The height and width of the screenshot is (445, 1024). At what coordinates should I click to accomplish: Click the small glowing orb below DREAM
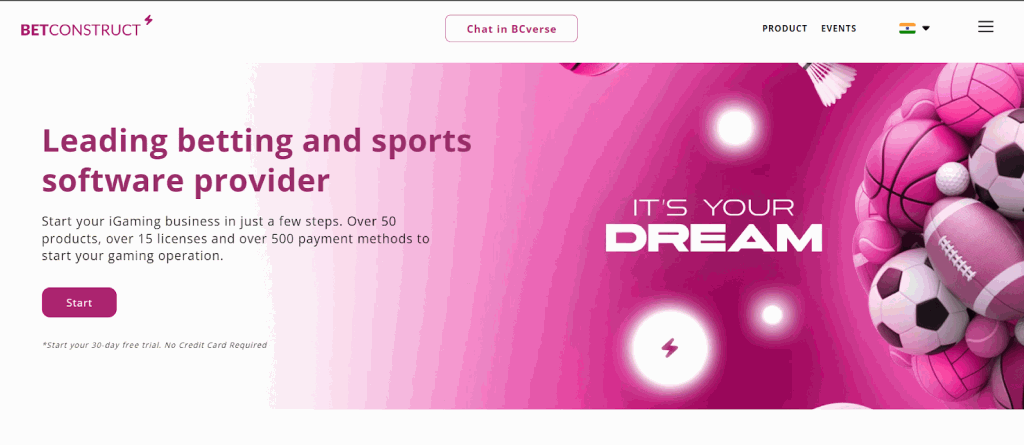771,315
